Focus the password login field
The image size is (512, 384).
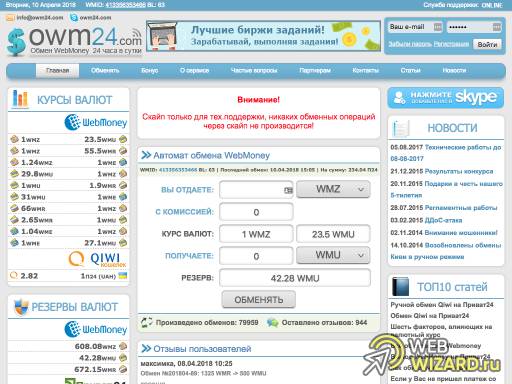point(473,27)
